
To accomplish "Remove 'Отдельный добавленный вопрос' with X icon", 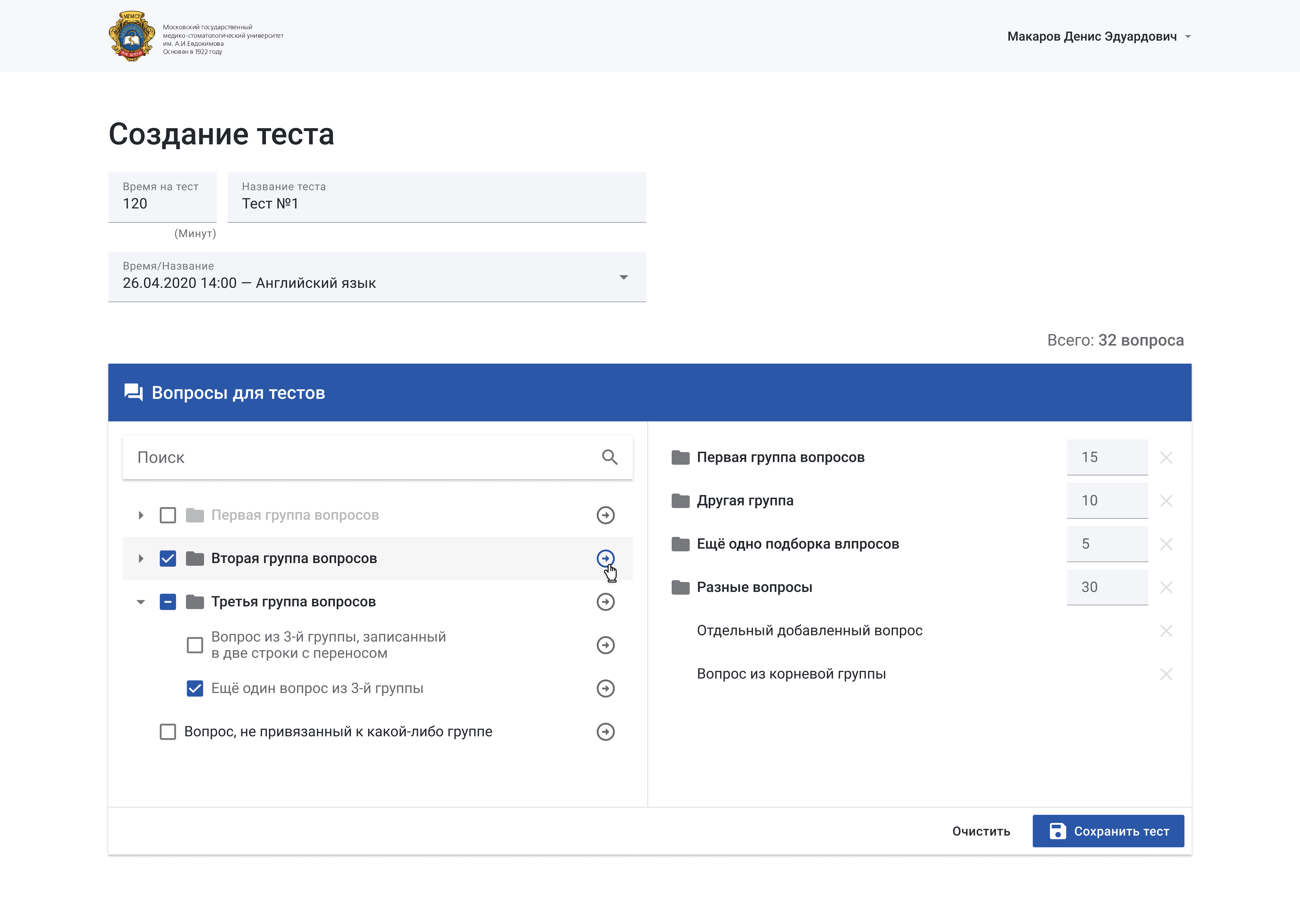I will pyautogui.click(x=1166, y=631).
